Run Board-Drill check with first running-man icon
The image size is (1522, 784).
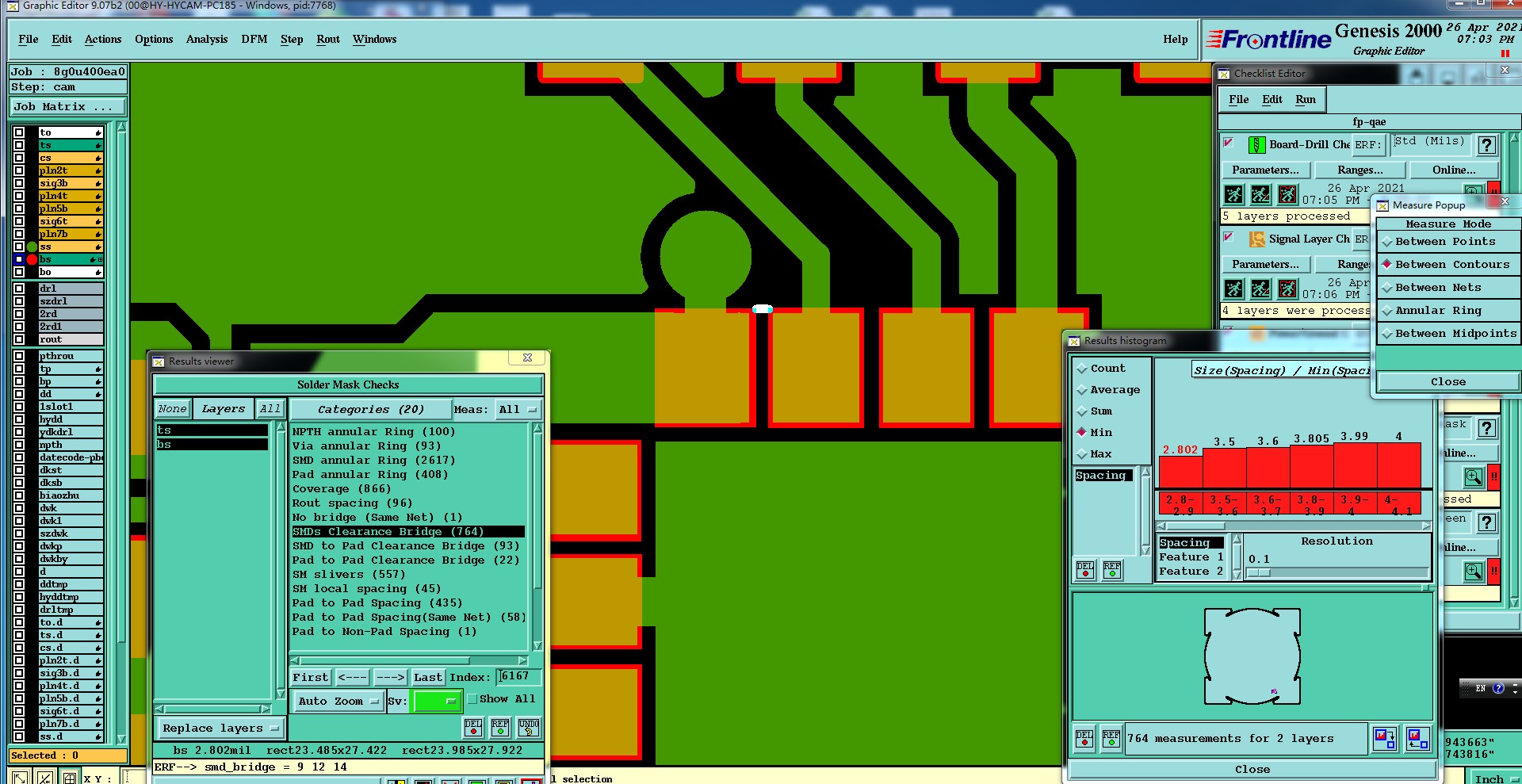click(x=1233, y=194)
